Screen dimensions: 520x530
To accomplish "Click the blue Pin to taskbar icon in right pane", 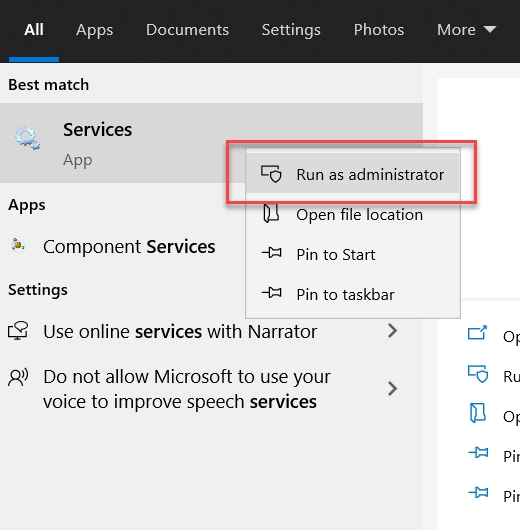I will (478, 492).
